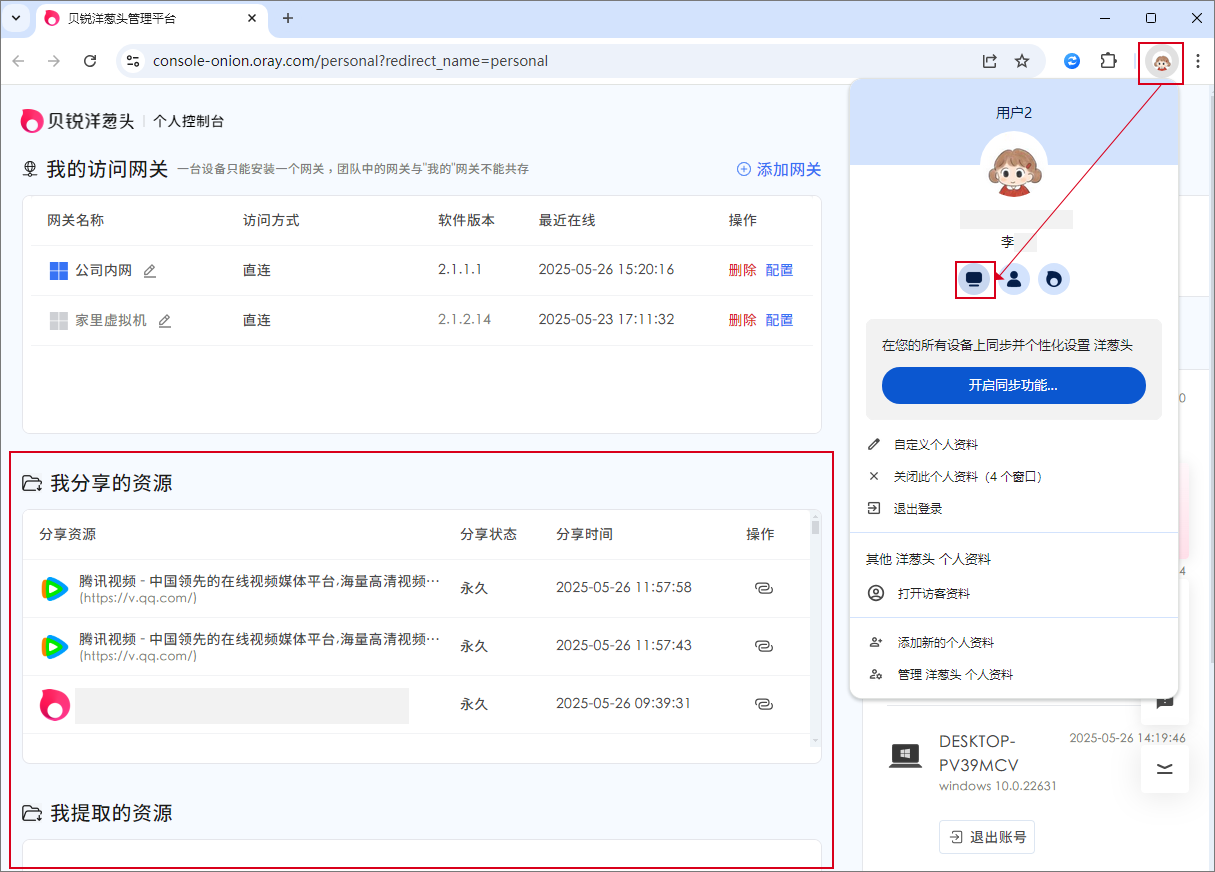1215x872 pixels.
Task: Edit name of 家里虚拟机 gateway
Action: click(165, 320)
